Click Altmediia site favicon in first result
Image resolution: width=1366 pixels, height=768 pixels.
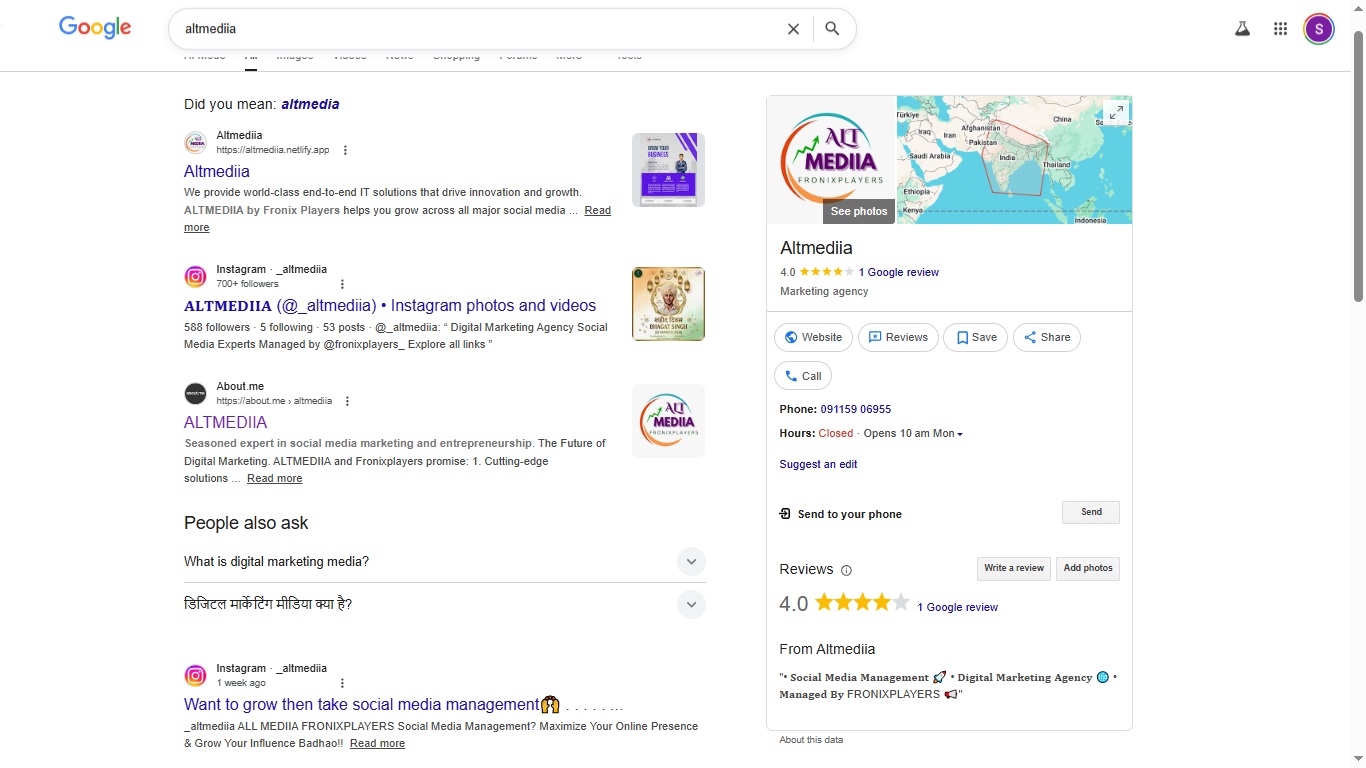pos(195,143)
